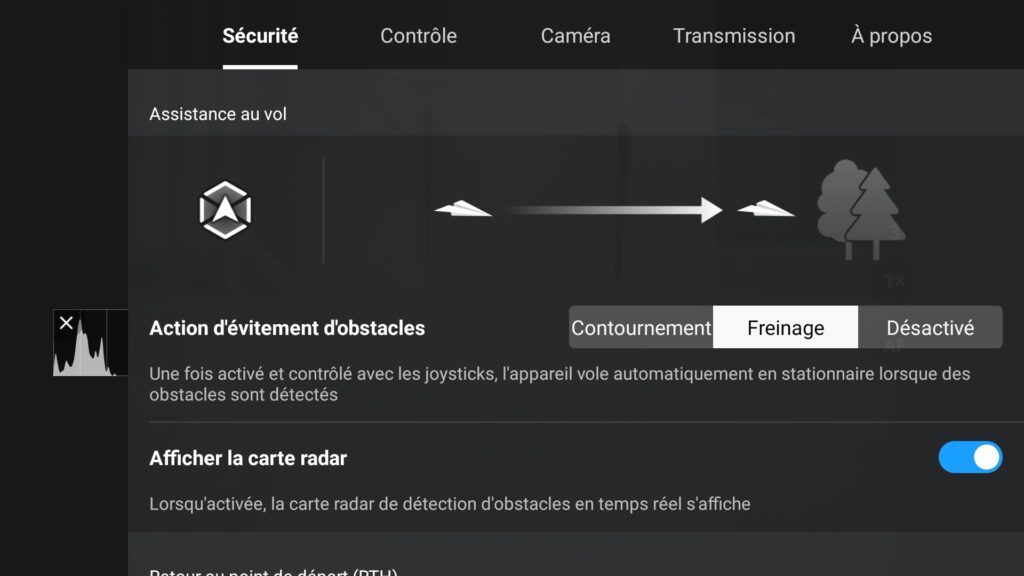Click the flight direction arrow graphic

[615, 210]
